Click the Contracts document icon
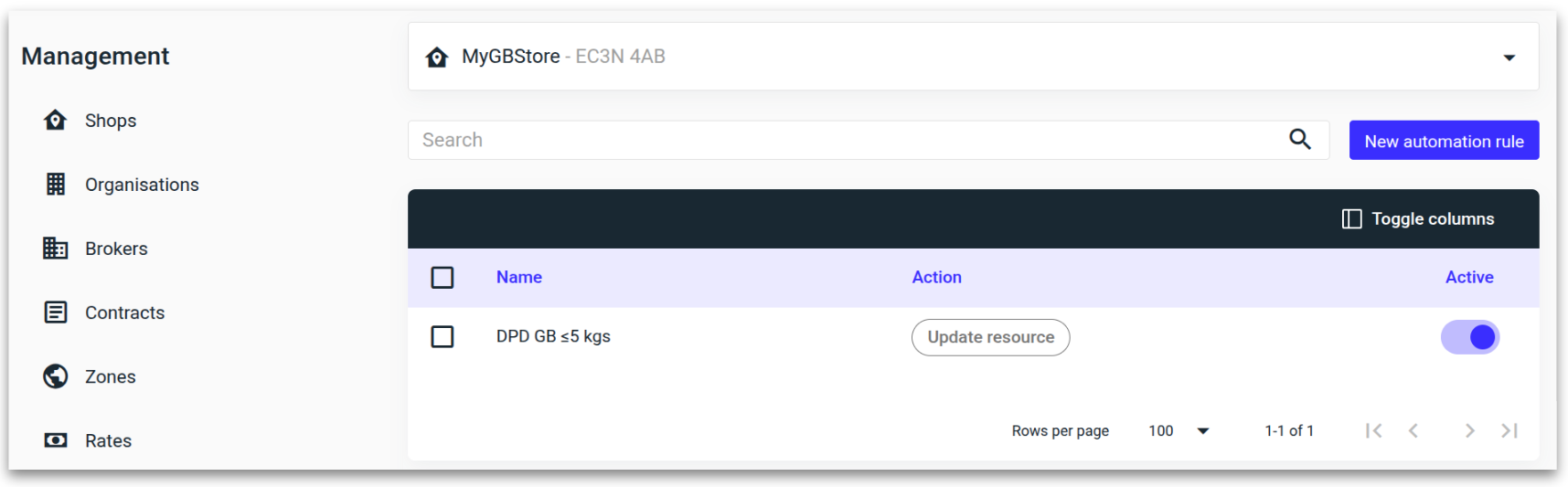The width and height of the screenshot is (1568, 487). click(x=56, y=312)
